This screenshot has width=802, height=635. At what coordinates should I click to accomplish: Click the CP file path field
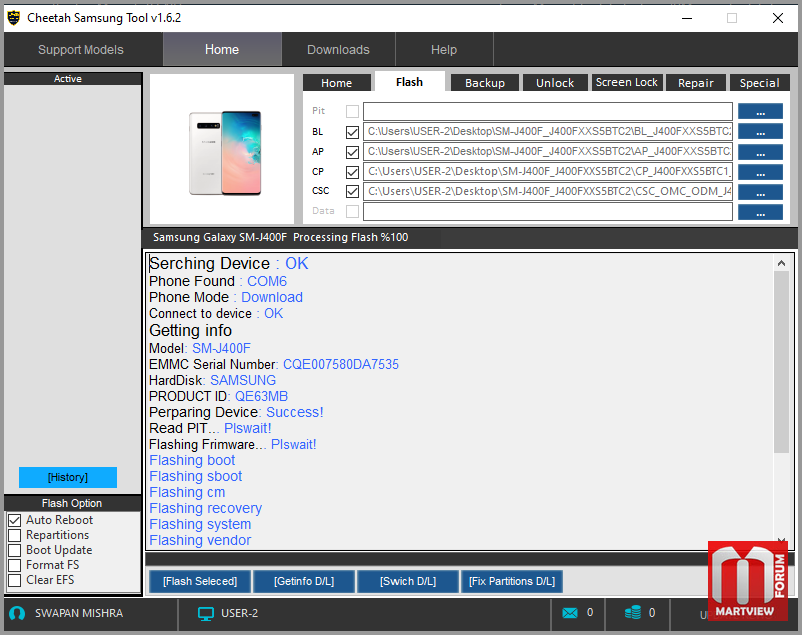[548, 171]
